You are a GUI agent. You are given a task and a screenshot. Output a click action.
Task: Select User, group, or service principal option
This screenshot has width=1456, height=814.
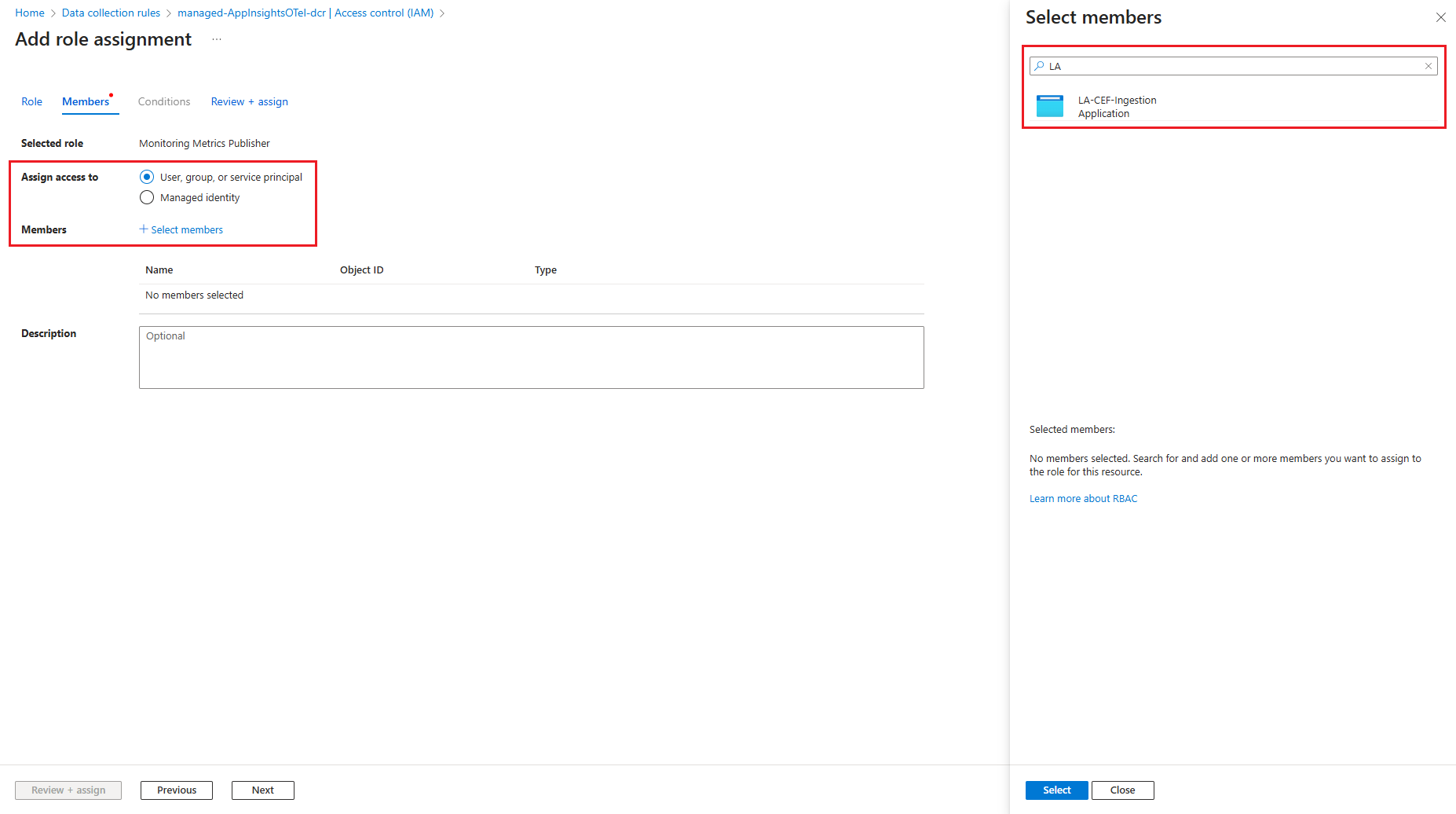(147, 177)
